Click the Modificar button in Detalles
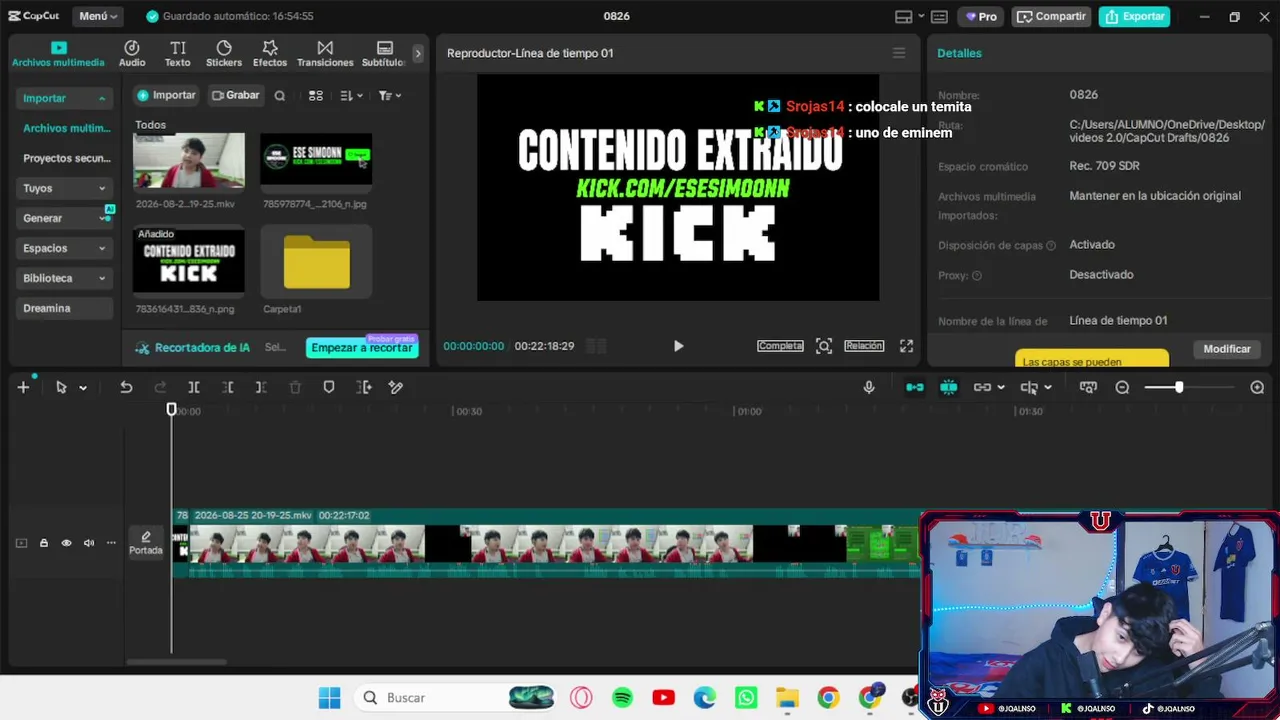The width and height of the screenshot is (1280, 720). (x=1227, y=349)
